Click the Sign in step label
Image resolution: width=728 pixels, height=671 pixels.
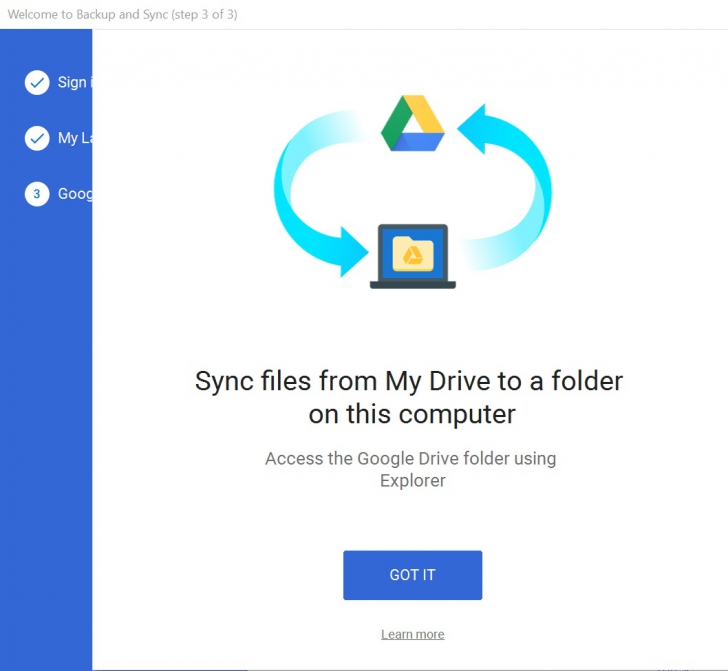coord(74,83)
